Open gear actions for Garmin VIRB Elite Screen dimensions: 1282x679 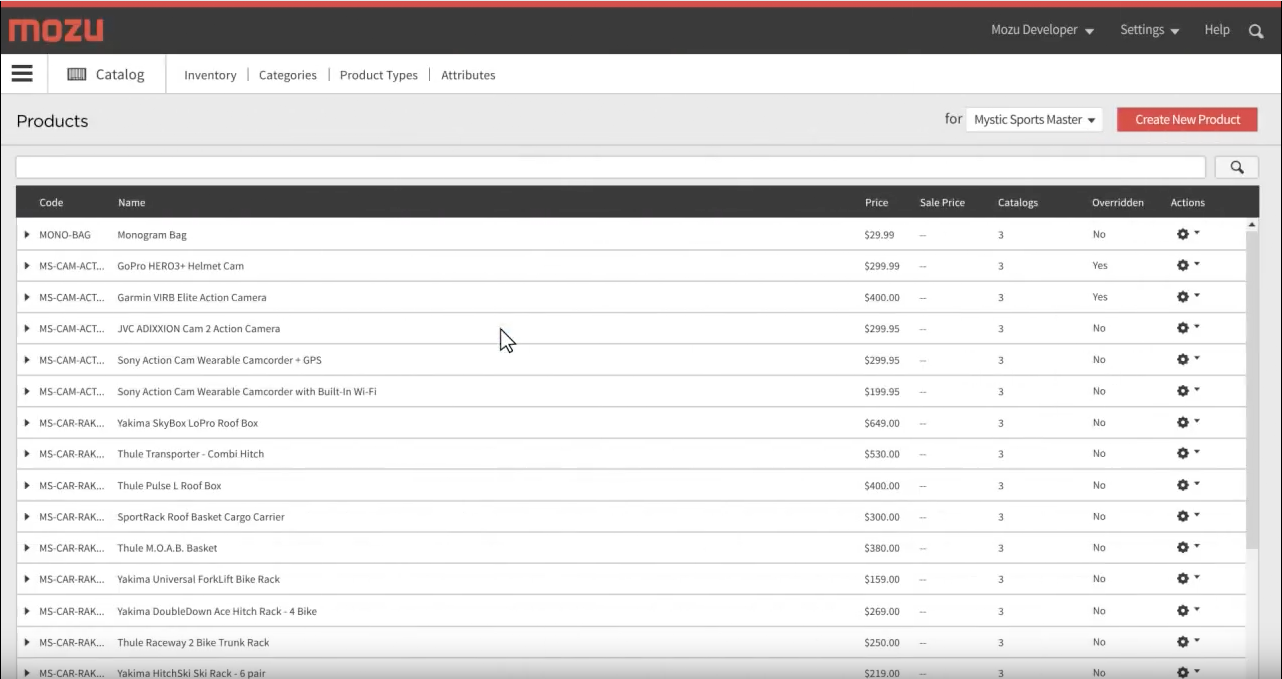click(1188, 297)
